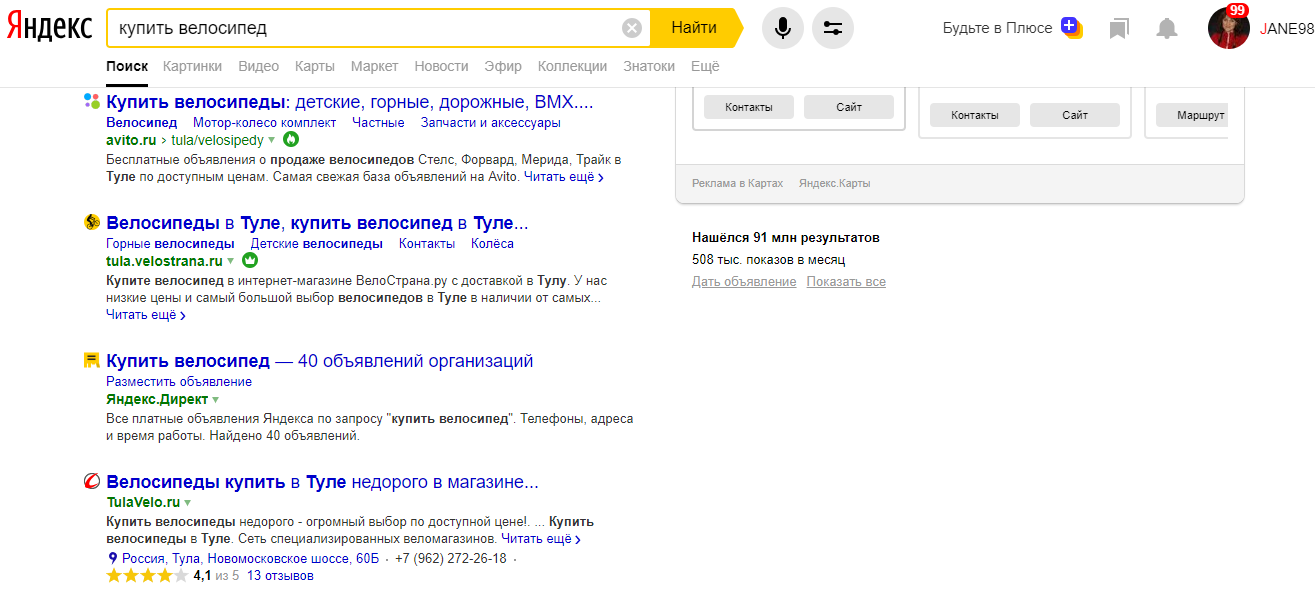Click the VeloStrana favicon icon
Viewport: 1315px width, 596px height.
92,222
